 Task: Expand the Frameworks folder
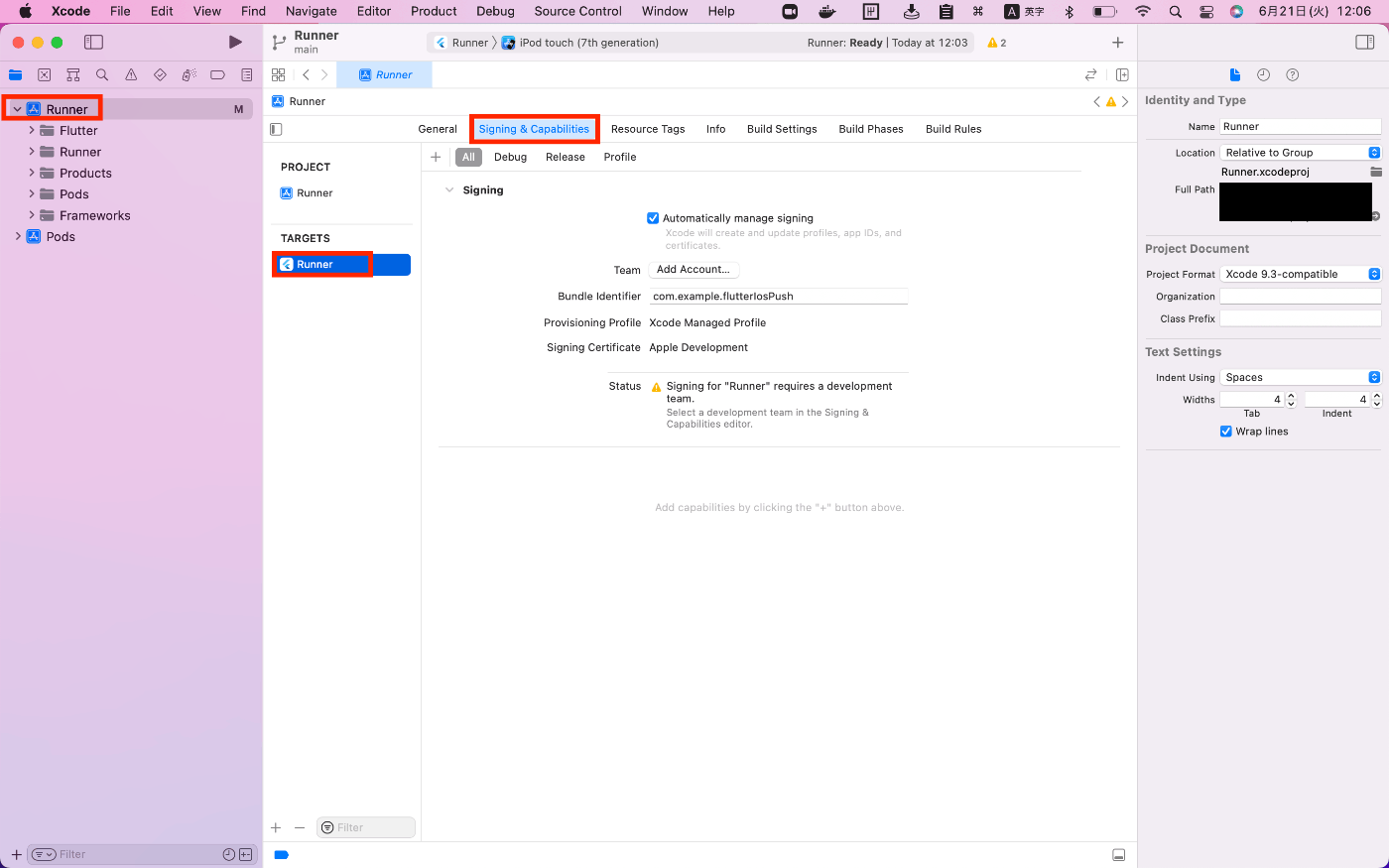pyautogui.click(x=32, y=215)
